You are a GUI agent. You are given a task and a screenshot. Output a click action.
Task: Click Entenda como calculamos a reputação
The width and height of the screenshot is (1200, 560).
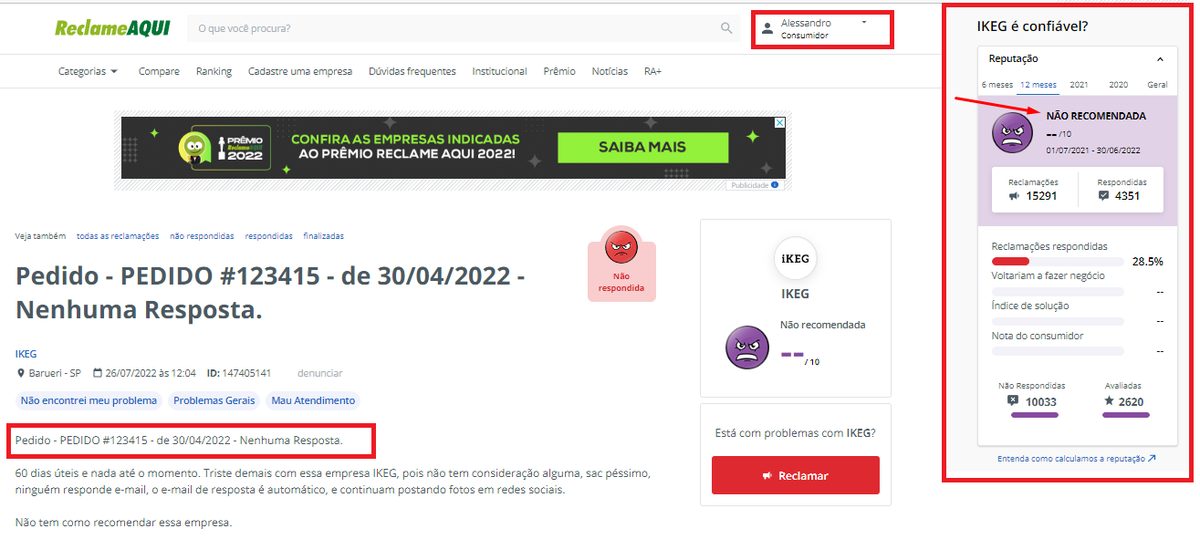tap(1077, 459)
